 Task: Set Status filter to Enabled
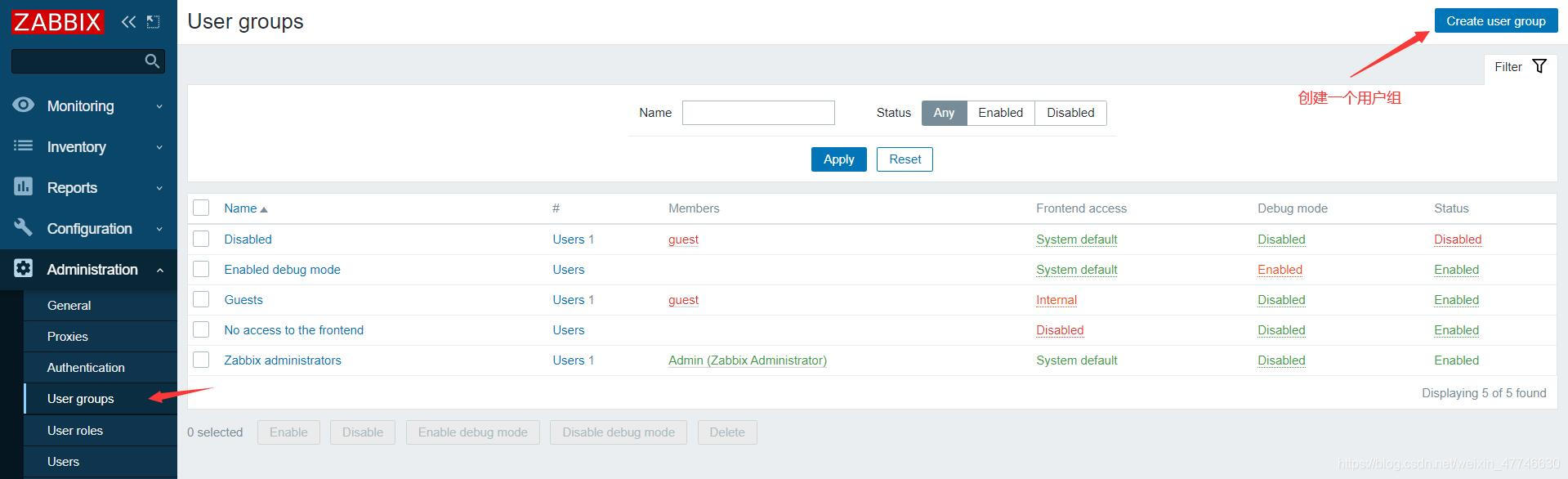[1000, 113]
